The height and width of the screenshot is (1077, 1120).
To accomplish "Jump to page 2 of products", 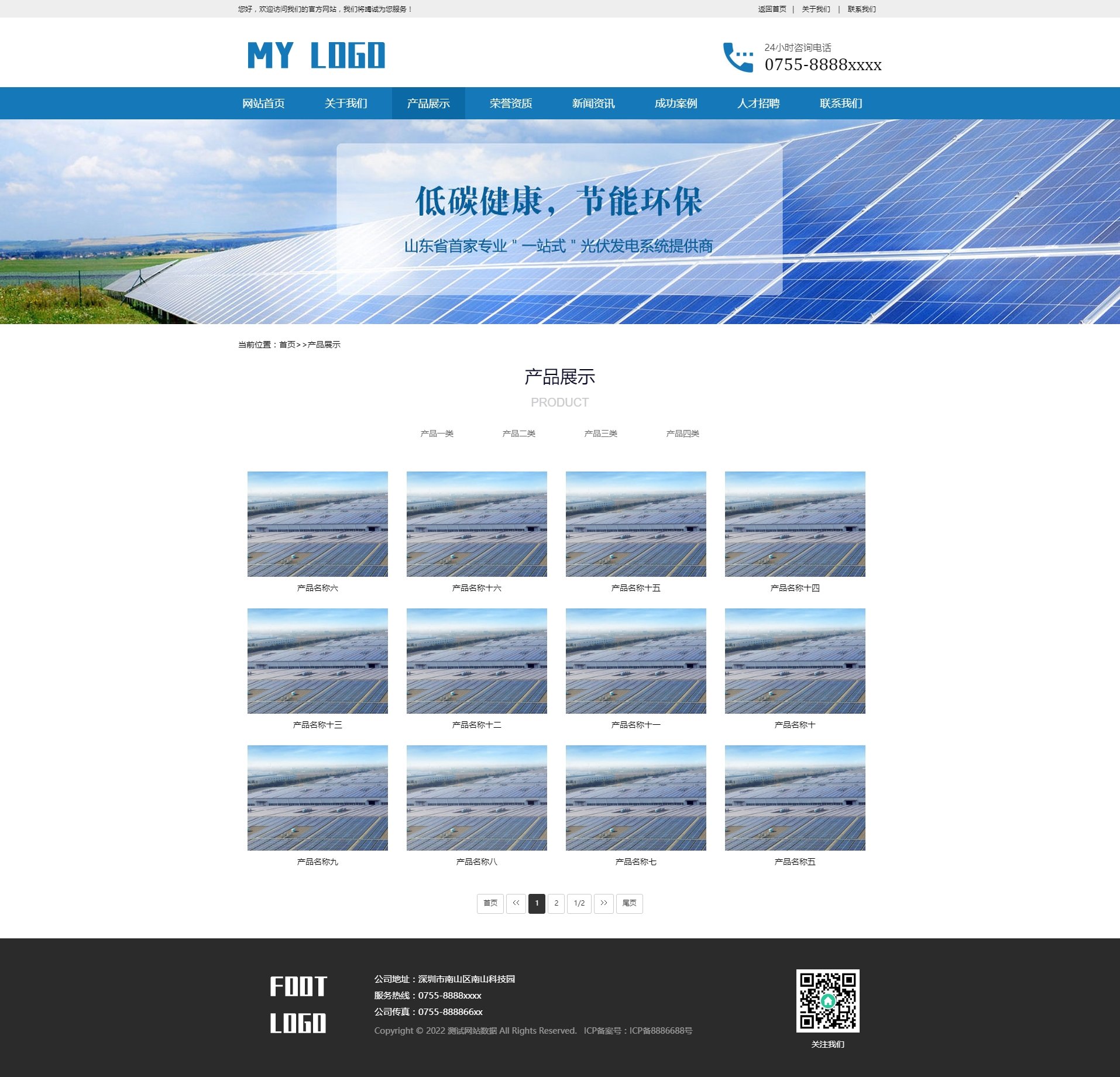I will coord(556,903).
